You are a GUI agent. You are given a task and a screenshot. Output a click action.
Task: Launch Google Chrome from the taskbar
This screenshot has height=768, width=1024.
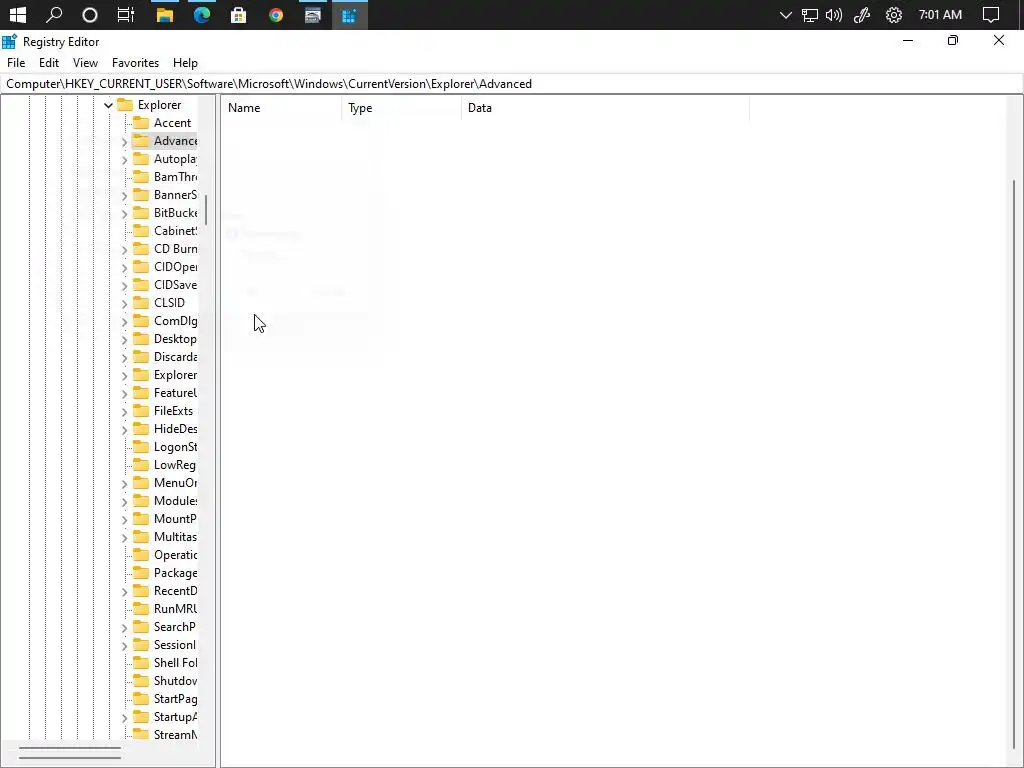(276, 14)
